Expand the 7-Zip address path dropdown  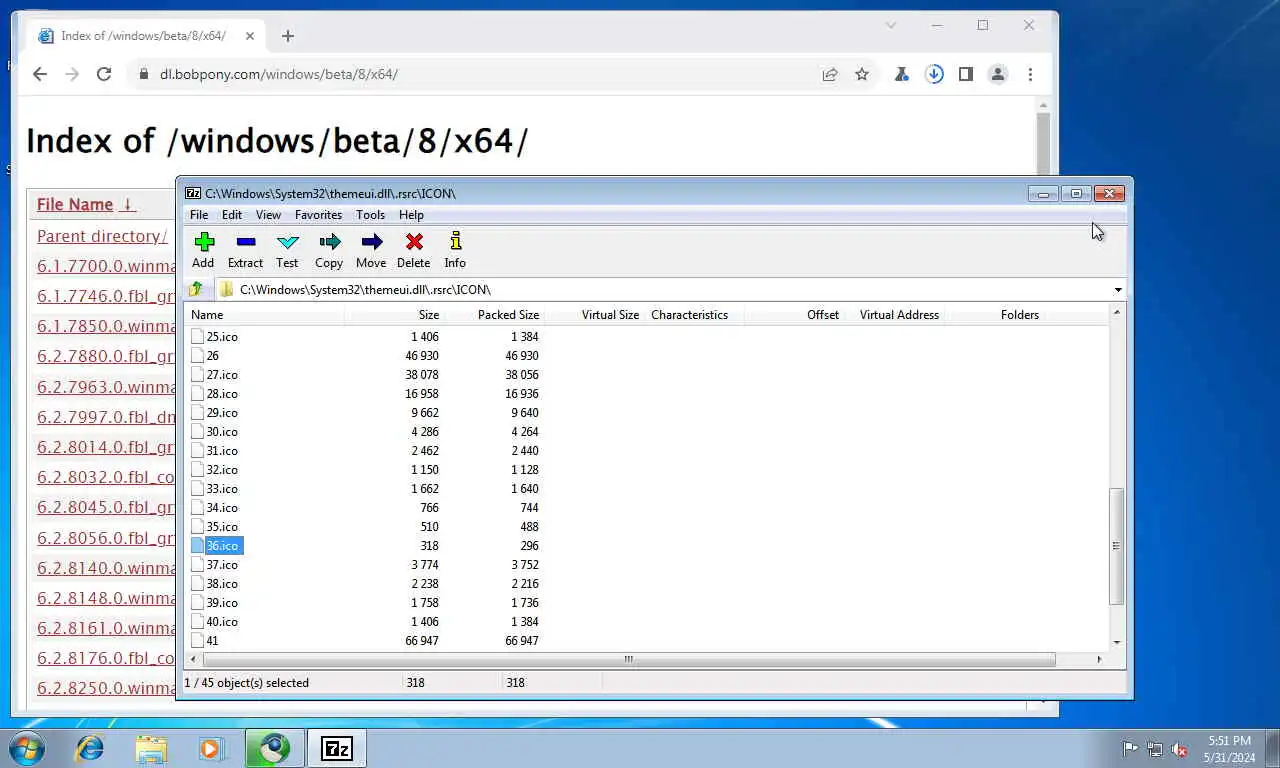[x=1118, y=290]
